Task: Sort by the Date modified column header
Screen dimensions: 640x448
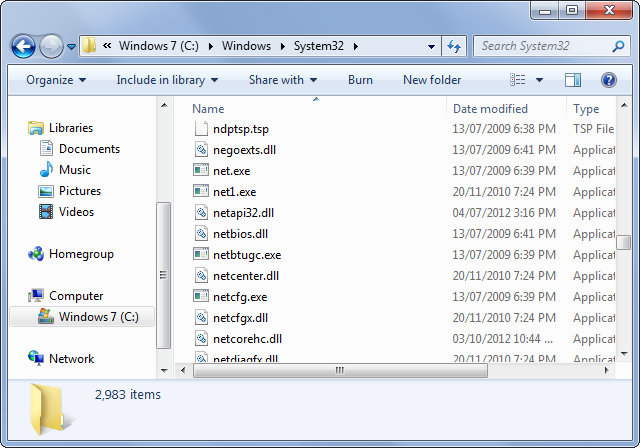Action: [x=490, y=109]
